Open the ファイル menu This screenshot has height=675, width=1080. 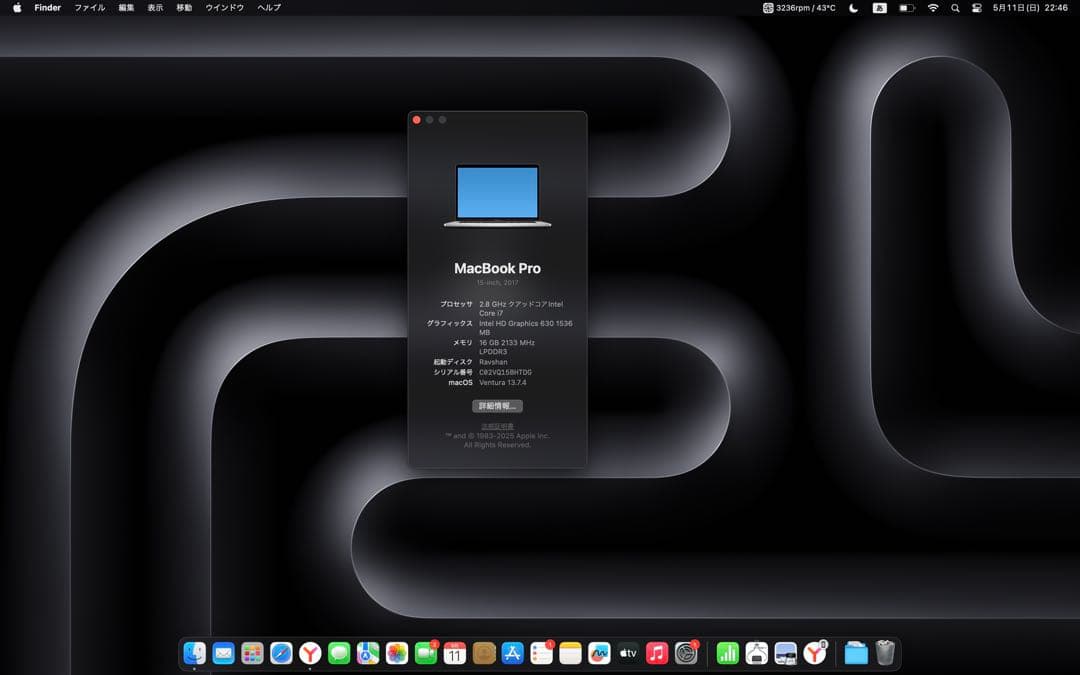(90, 7)
